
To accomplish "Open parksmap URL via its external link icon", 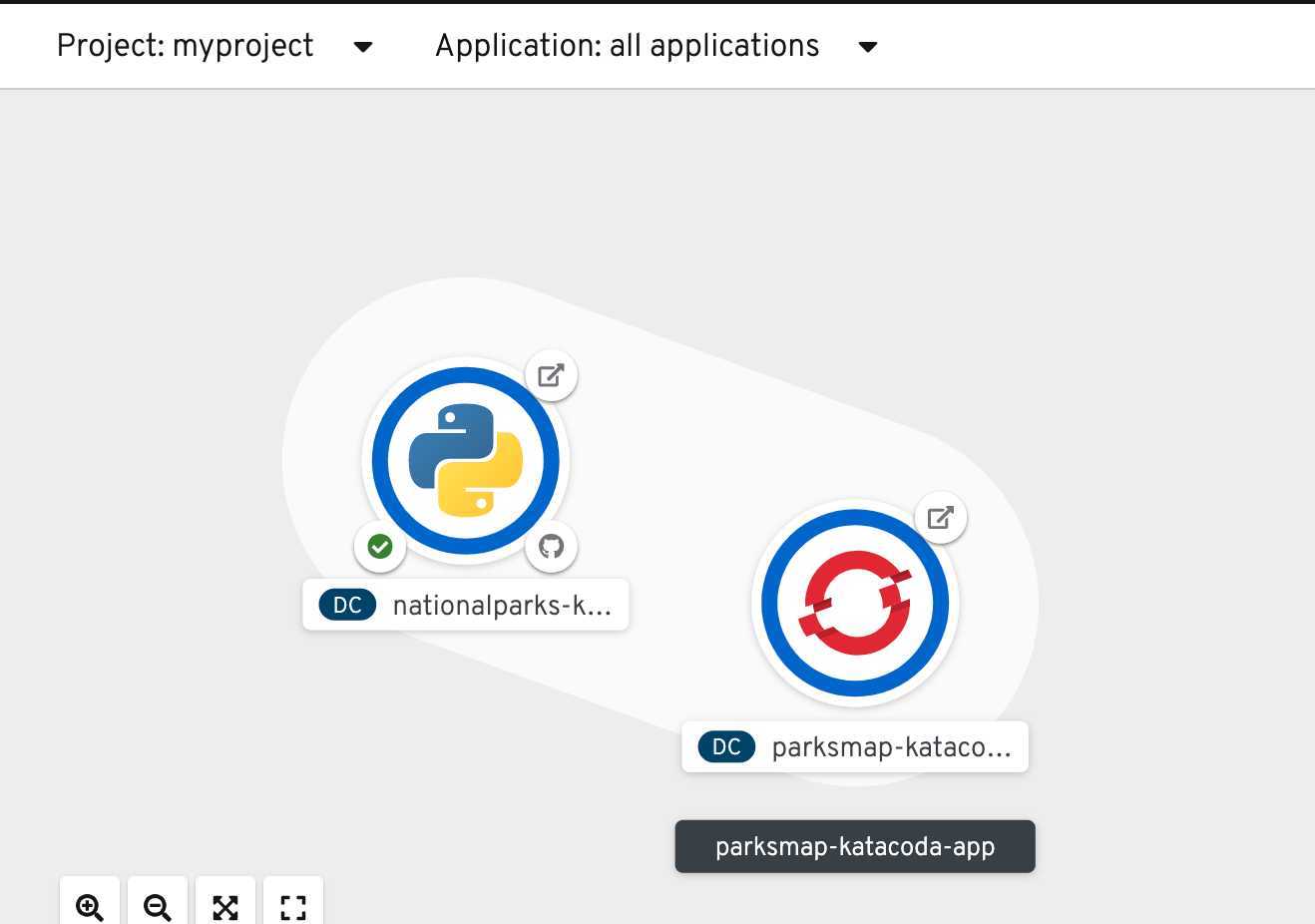I will (x=941, y=518).
